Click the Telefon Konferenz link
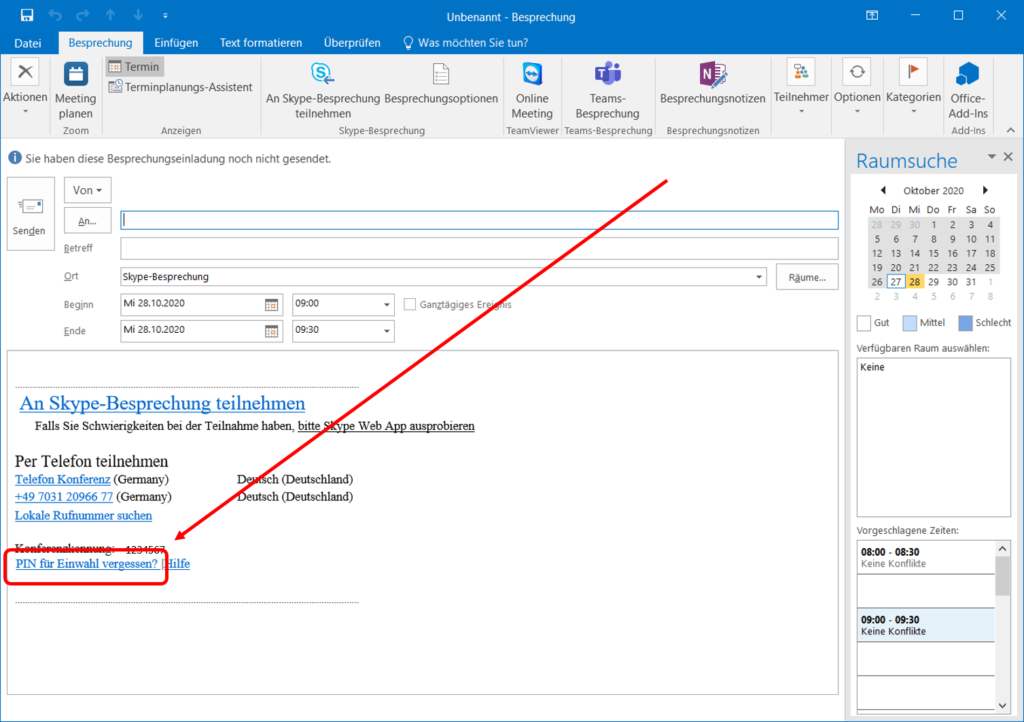1024x722 pixels. click(x=63, y=479)
